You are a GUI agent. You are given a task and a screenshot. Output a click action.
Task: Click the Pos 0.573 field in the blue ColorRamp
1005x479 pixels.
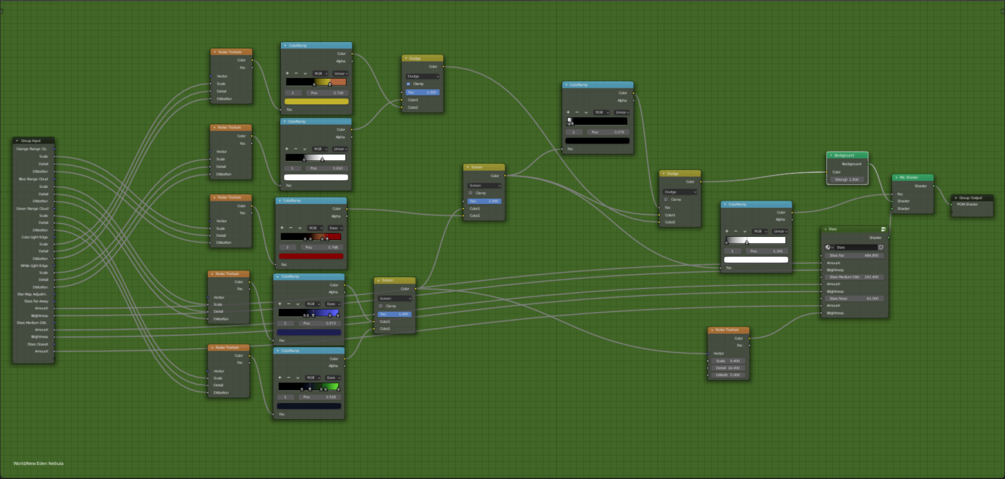319,323
